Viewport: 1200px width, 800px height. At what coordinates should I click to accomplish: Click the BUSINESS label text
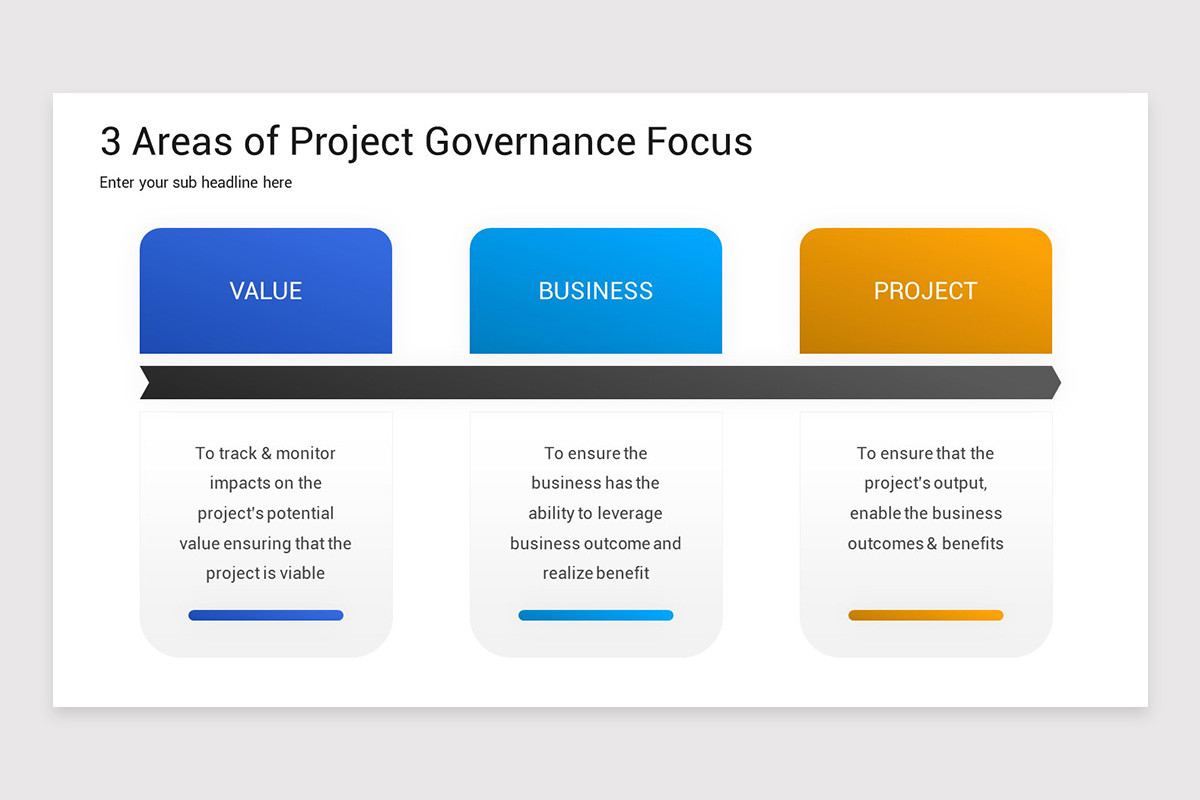[596, 291]
